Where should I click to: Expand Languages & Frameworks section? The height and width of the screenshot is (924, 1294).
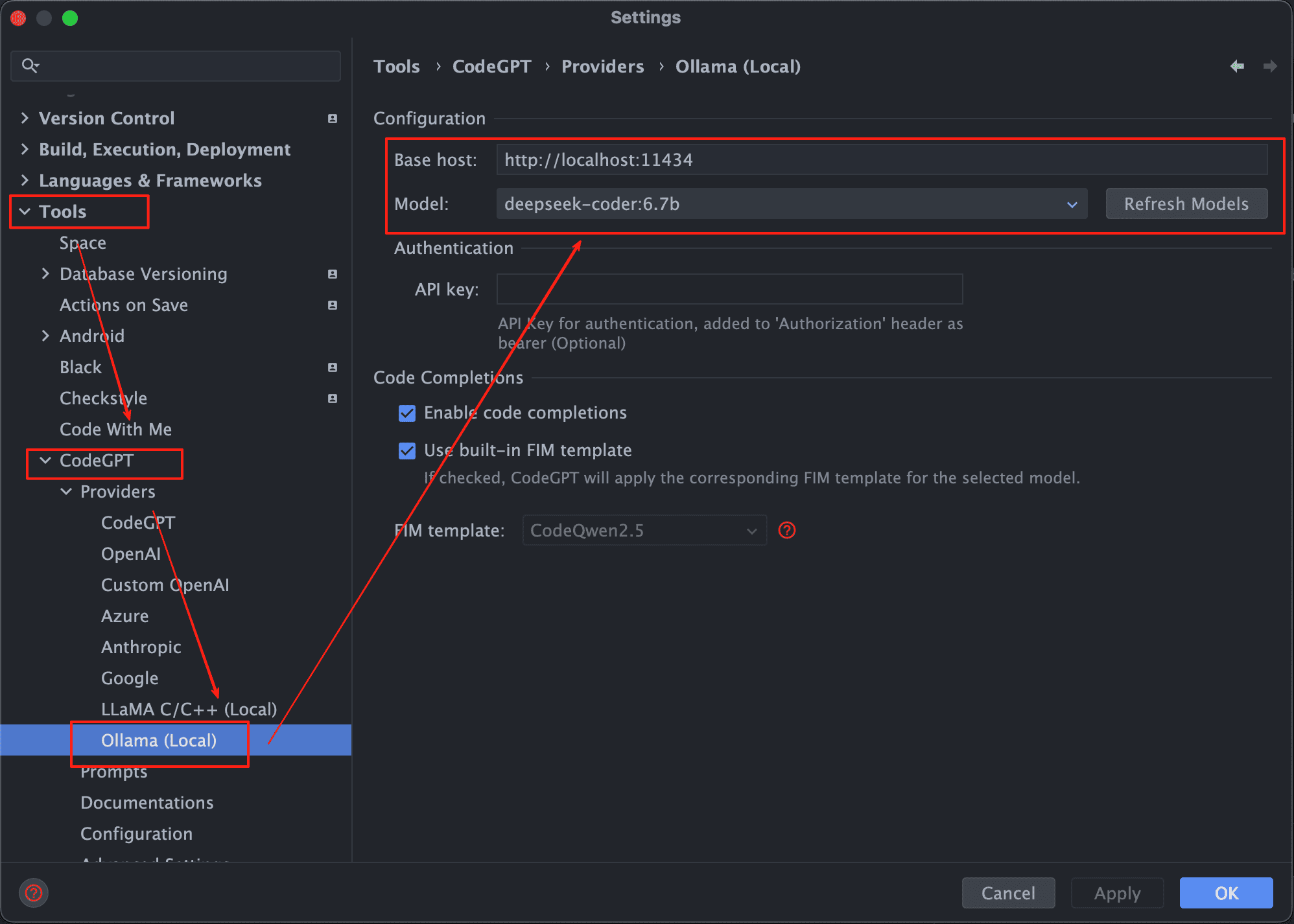(x=25, y=181)
